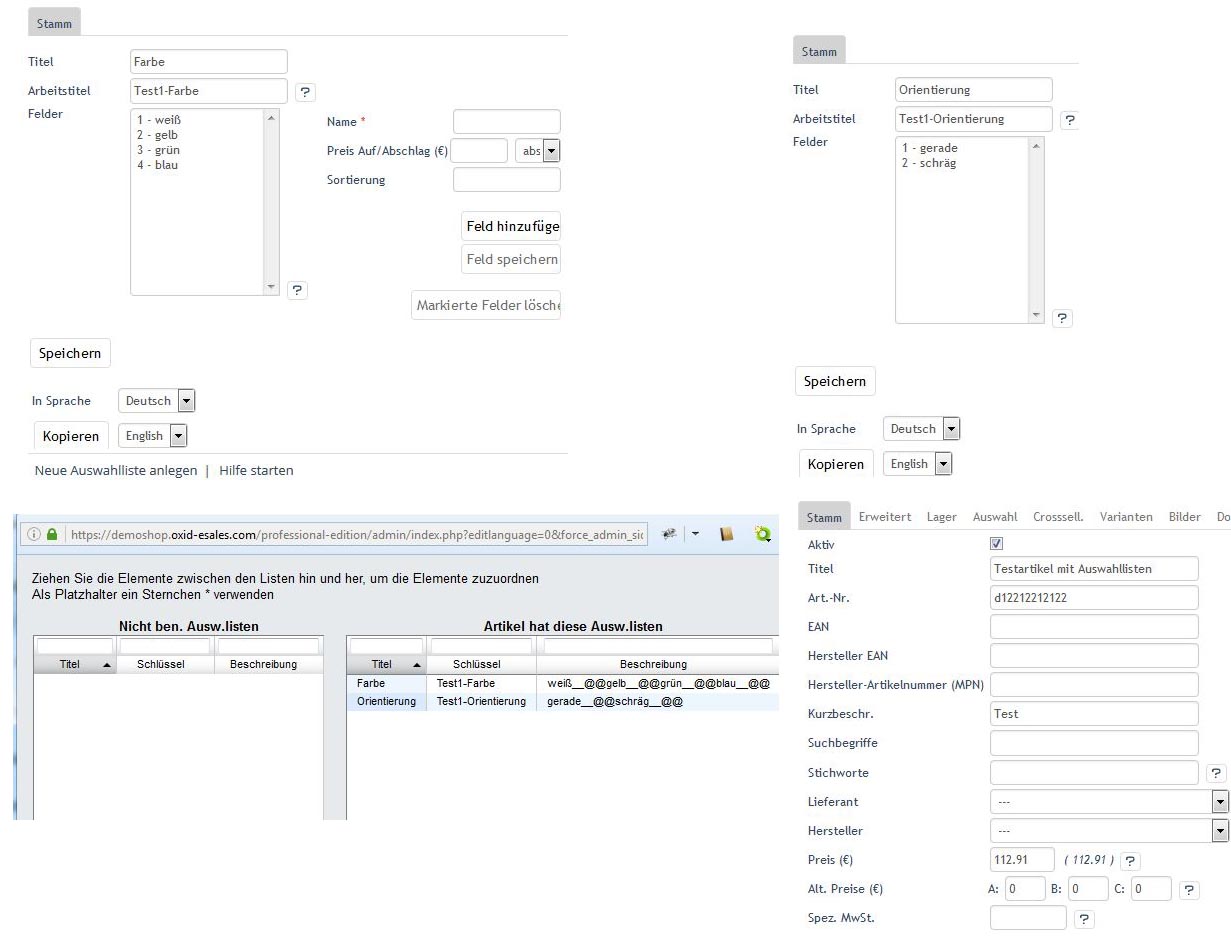Click the Feld hinzufügen button
This screenshot has width=1231, height=947.
[511, 226]
